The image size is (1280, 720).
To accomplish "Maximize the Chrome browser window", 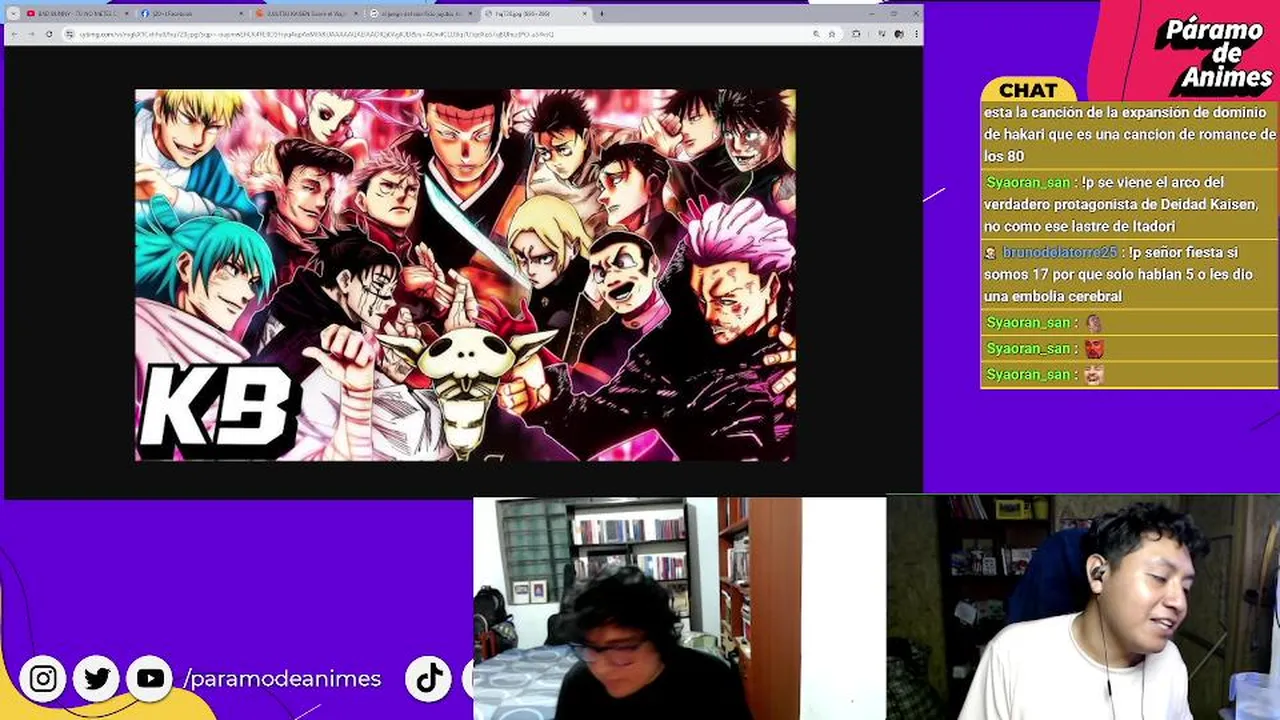I will point(895,14).
